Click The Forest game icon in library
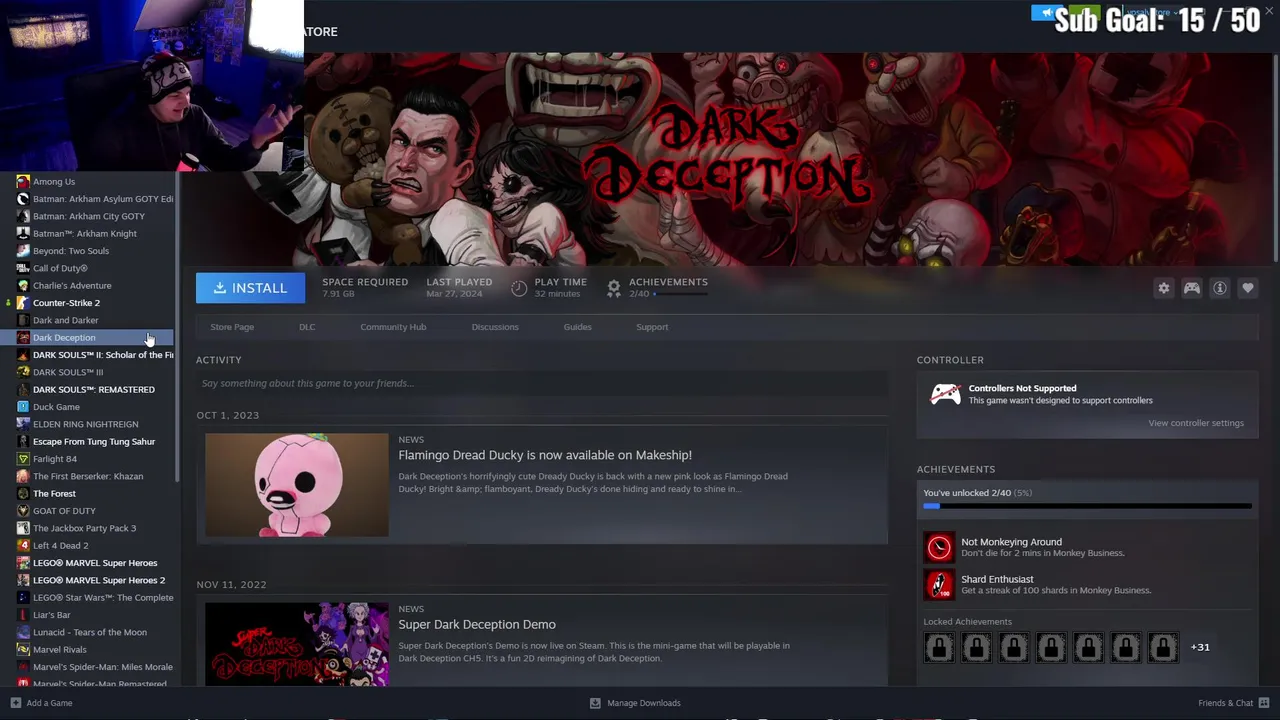The width and height of the screenshot is (1280, 720). (23, 494)
